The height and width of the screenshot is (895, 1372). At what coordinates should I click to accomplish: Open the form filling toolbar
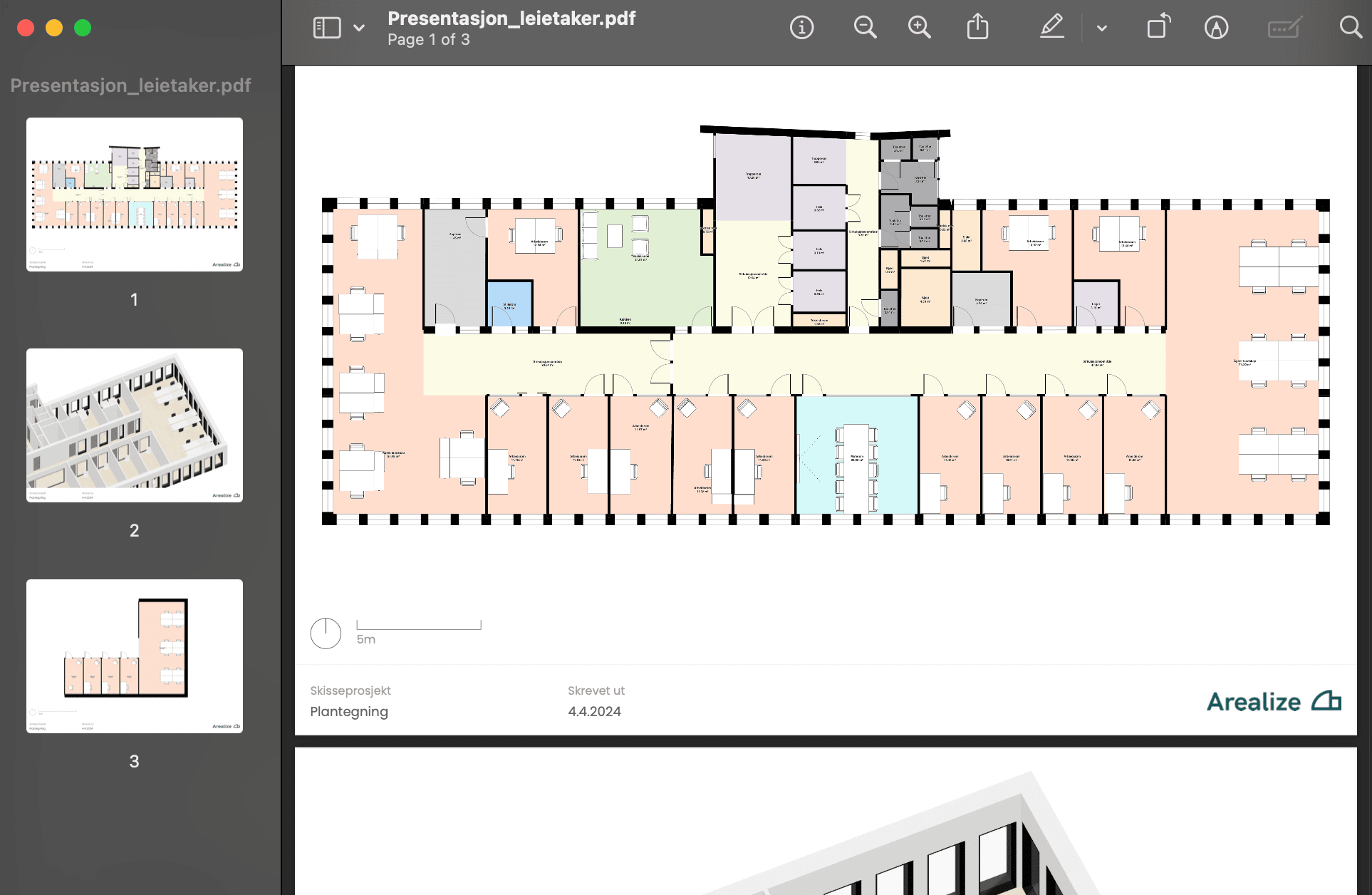(x=1284, y=28)
